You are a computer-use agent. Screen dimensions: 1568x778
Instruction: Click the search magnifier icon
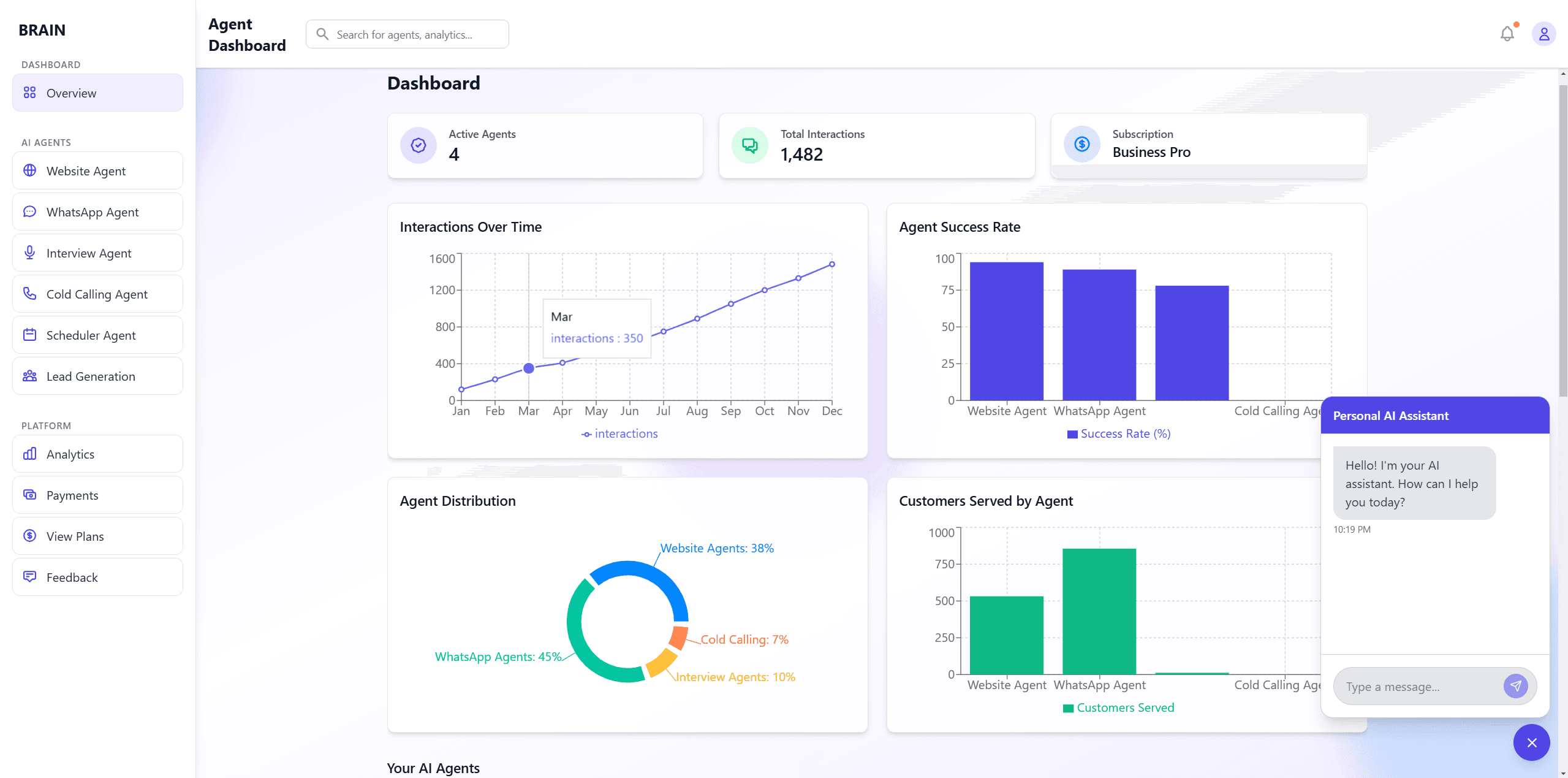coord(322,34)
